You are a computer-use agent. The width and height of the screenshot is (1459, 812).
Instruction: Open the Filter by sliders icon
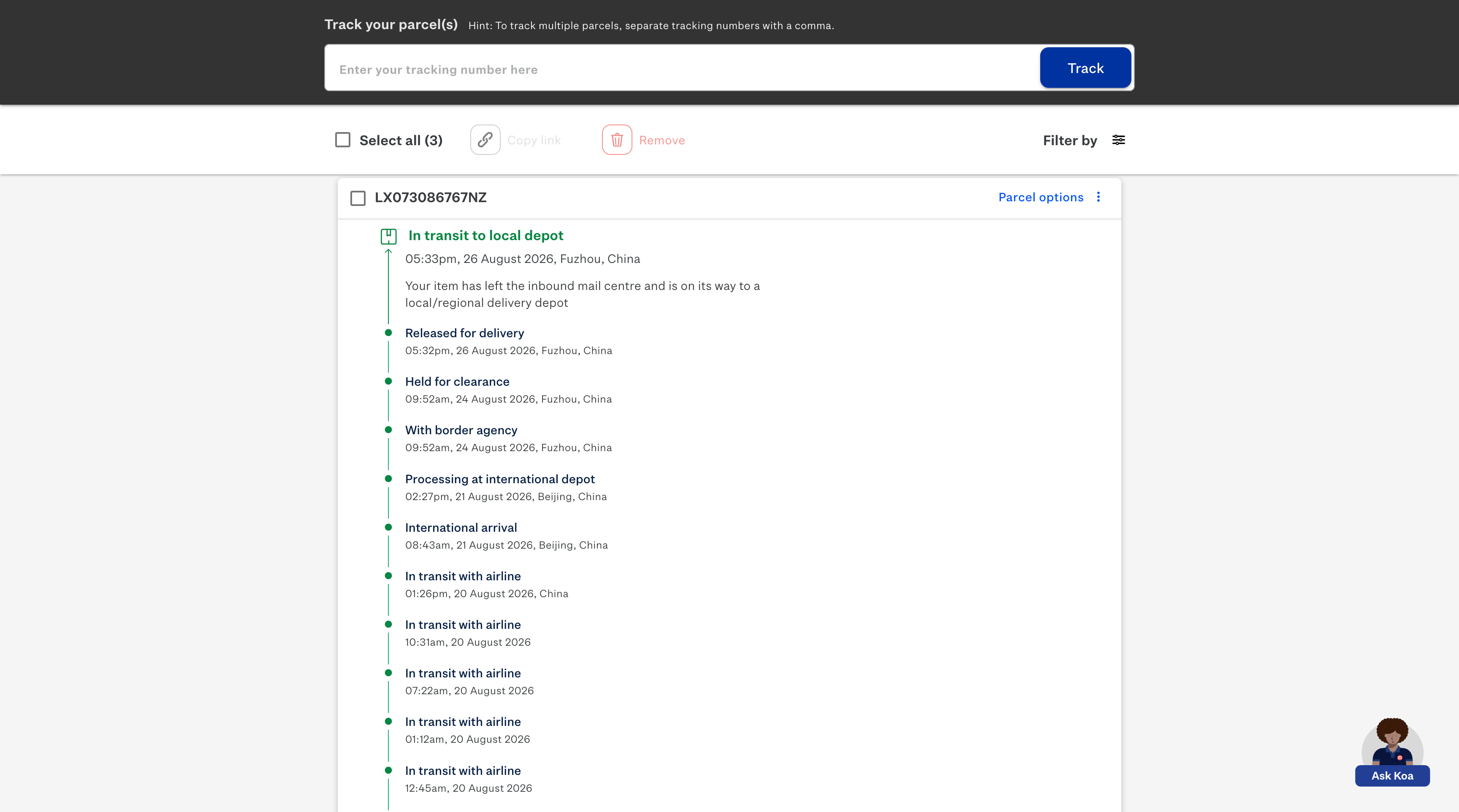pyautogui.click(x=1119, y=140)
